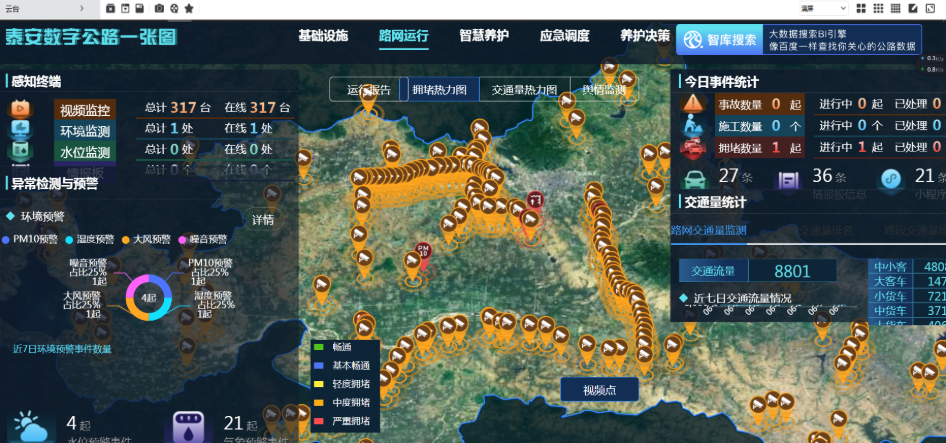This screenshot has height=443, width=946.
Task: Click green 畅通 legend swatch
Action: tap(320, 347)
